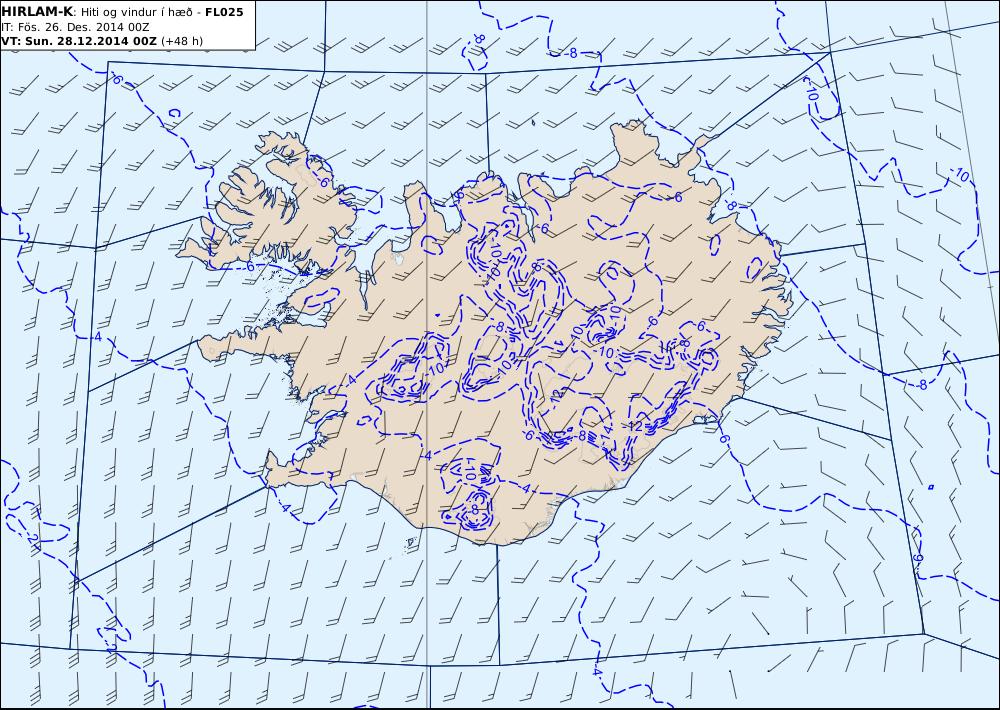Click the '(+48 h)' forecast offset text

tap(182, 41)
